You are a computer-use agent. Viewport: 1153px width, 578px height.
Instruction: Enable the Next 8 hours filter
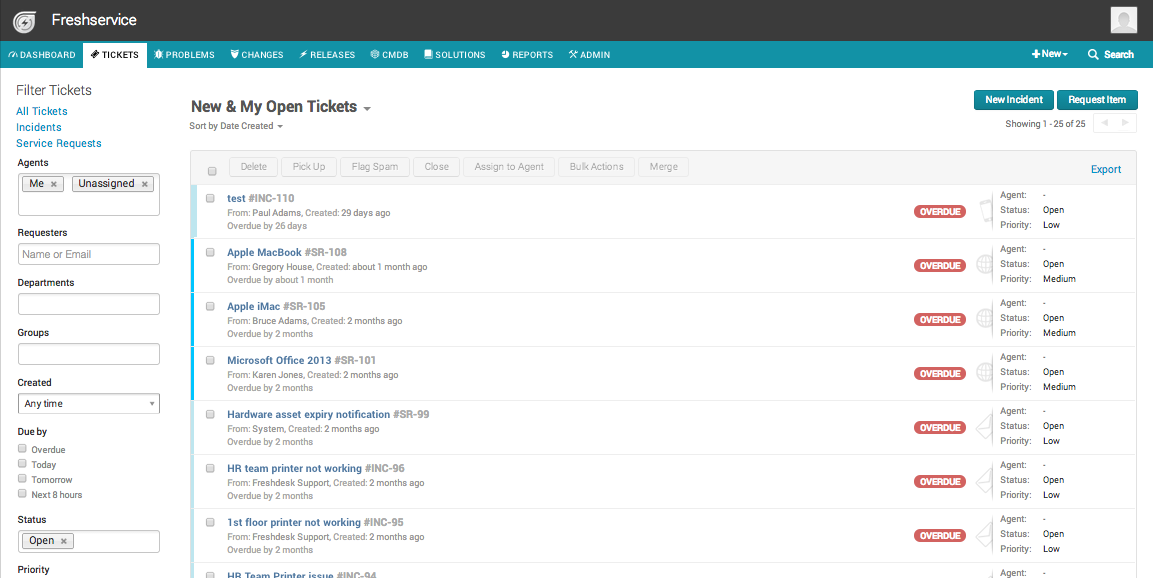click(x=22, y=493)
